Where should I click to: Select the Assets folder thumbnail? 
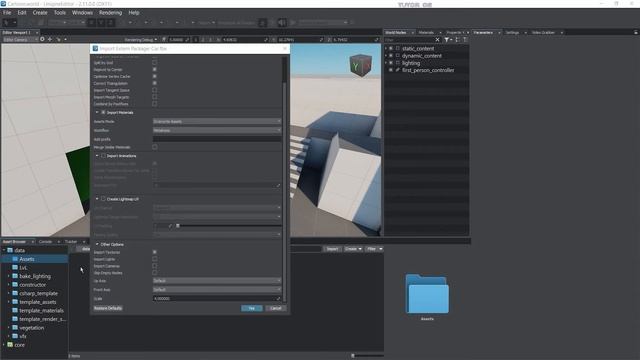tap(427, 294)
